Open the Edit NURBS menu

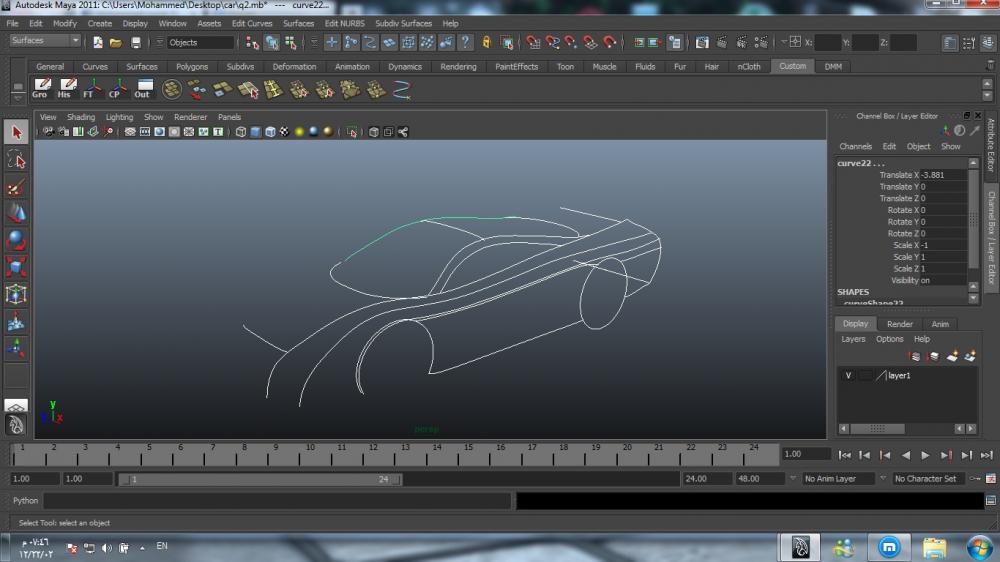344,23
